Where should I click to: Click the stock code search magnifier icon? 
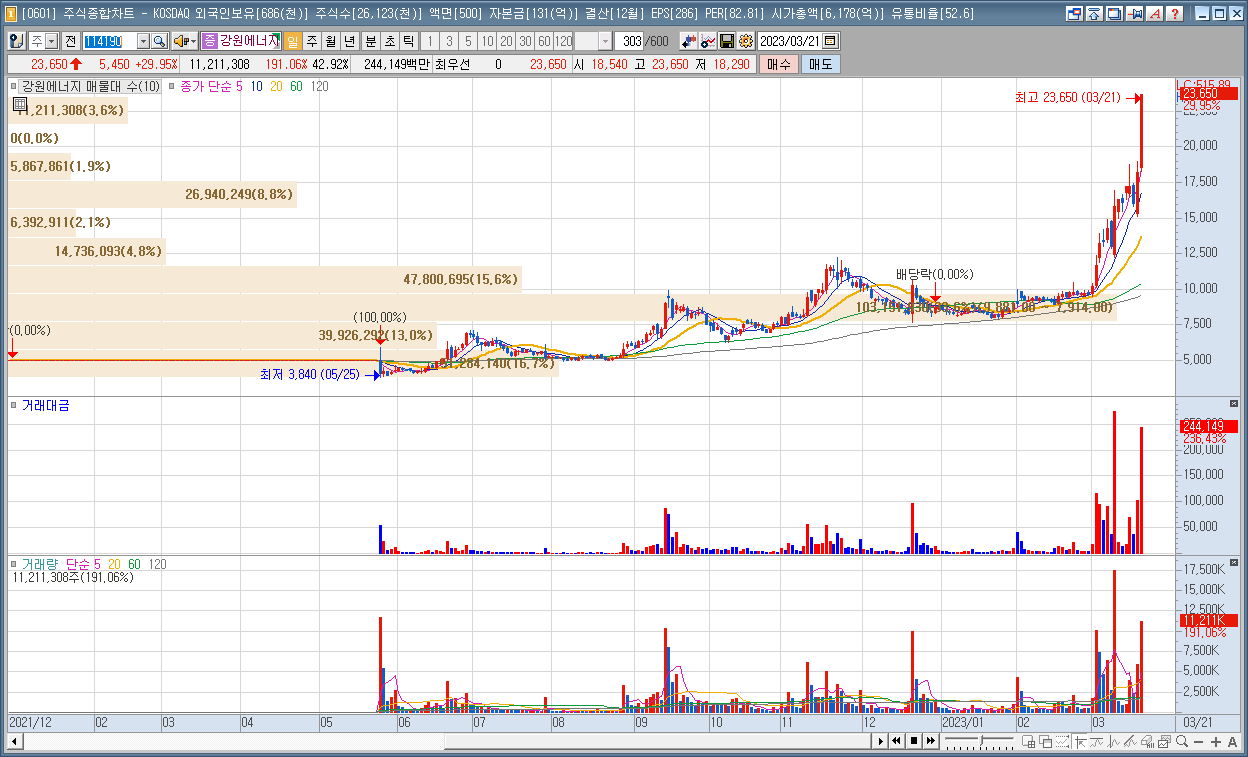(159, 41)
